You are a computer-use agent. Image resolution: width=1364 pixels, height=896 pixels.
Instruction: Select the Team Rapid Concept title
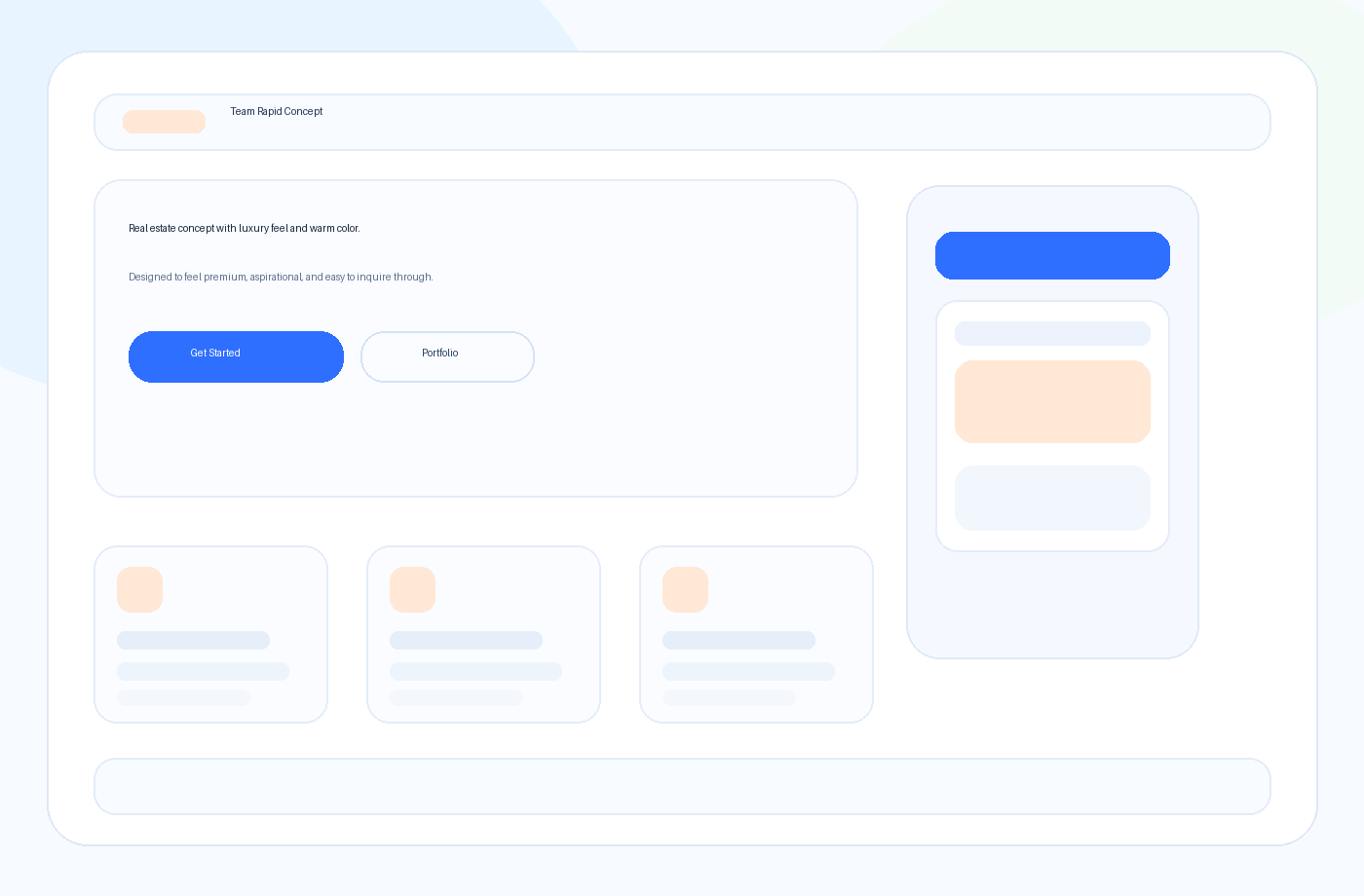point(277,112)
